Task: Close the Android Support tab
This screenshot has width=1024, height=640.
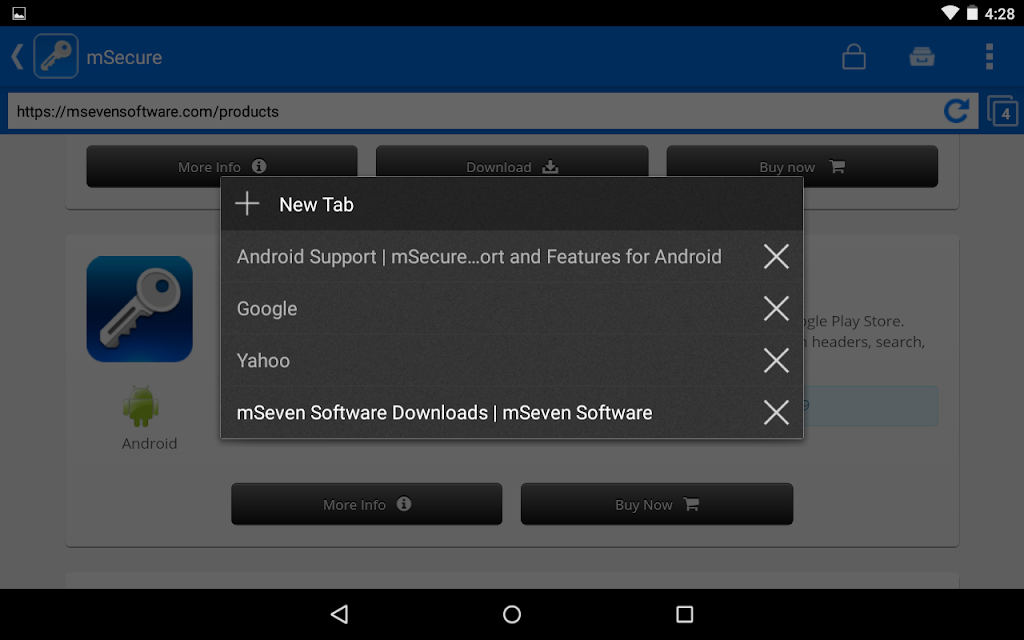Action: [776, 257]
